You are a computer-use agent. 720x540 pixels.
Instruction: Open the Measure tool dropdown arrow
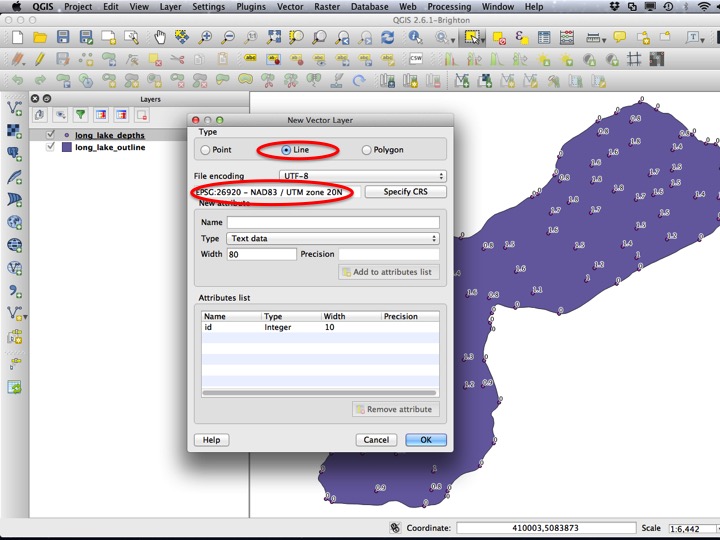click(x=604, y=40)
